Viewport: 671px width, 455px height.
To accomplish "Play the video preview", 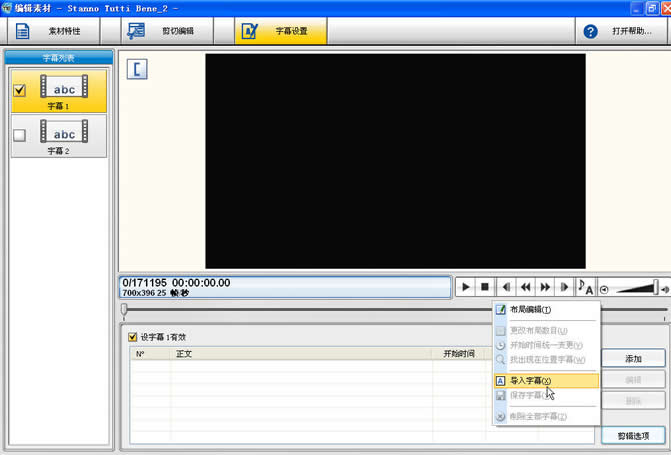I will click(x=466, y=287).
